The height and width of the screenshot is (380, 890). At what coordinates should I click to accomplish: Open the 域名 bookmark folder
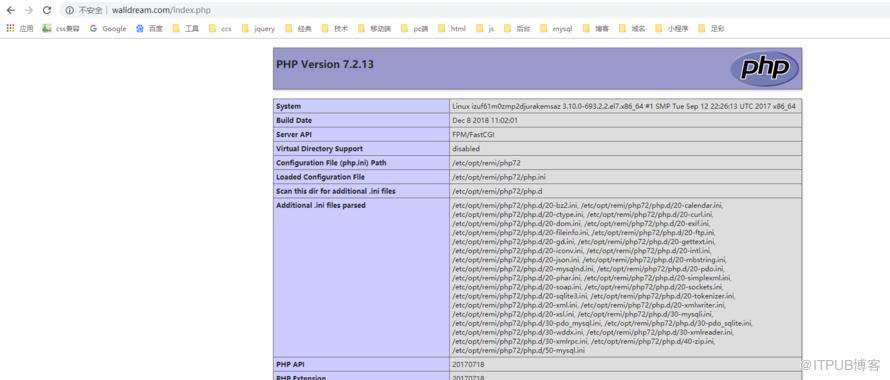point(632,28)
